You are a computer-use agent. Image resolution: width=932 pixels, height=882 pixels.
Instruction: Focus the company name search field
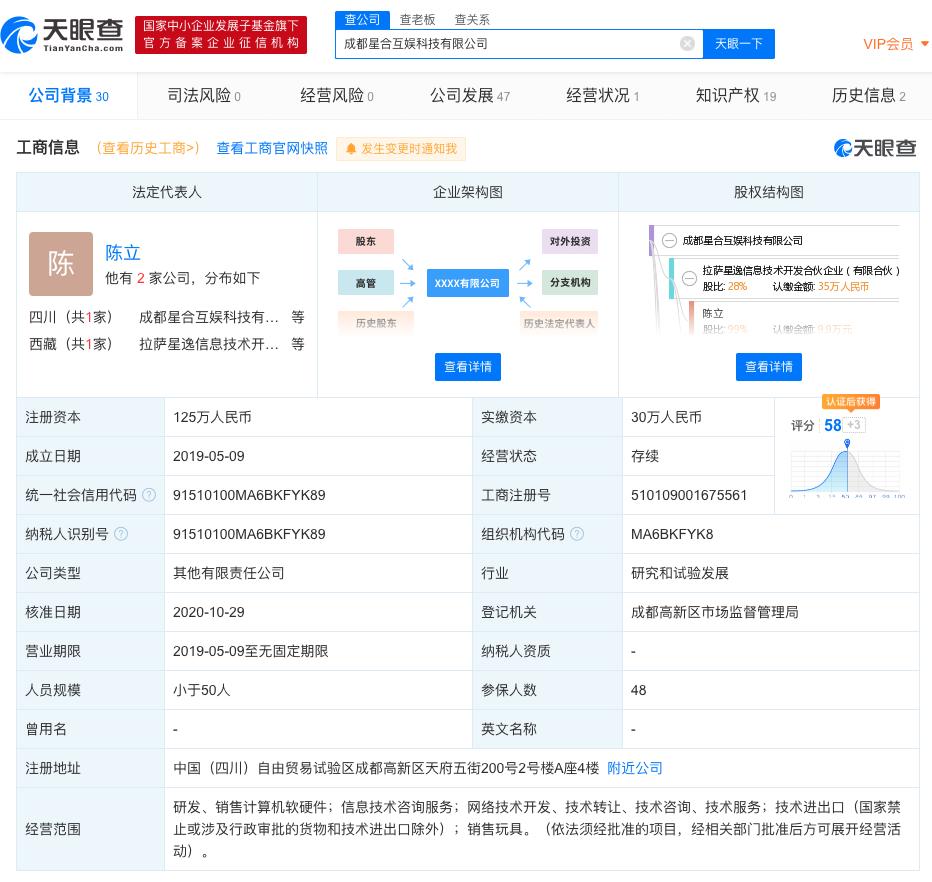505,44
